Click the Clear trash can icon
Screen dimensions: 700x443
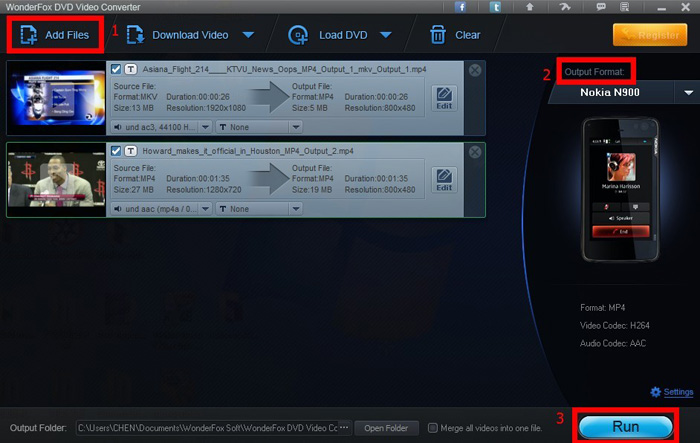438,35
